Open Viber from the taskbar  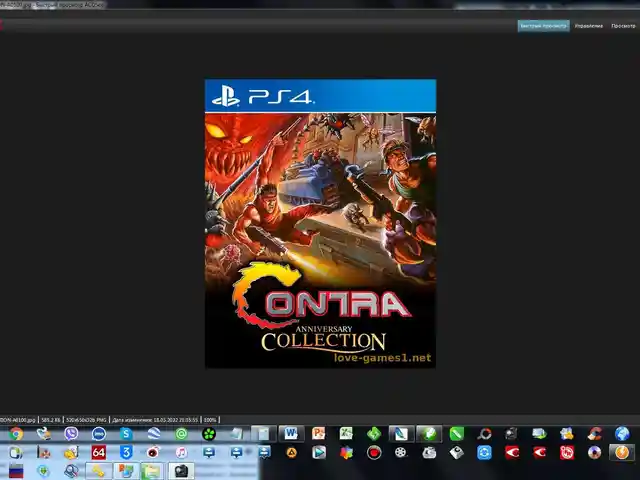coord(71,433)
